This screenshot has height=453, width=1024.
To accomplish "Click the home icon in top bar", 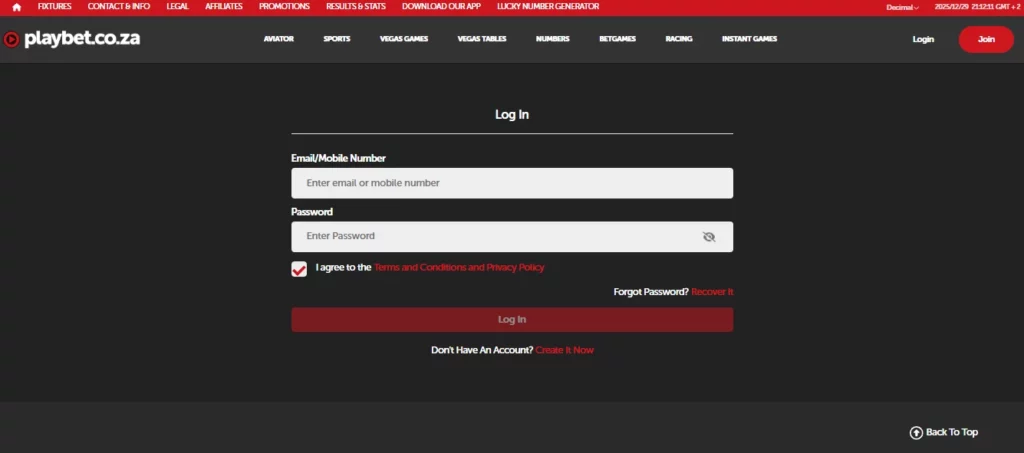I will click(x=16, y=7).
